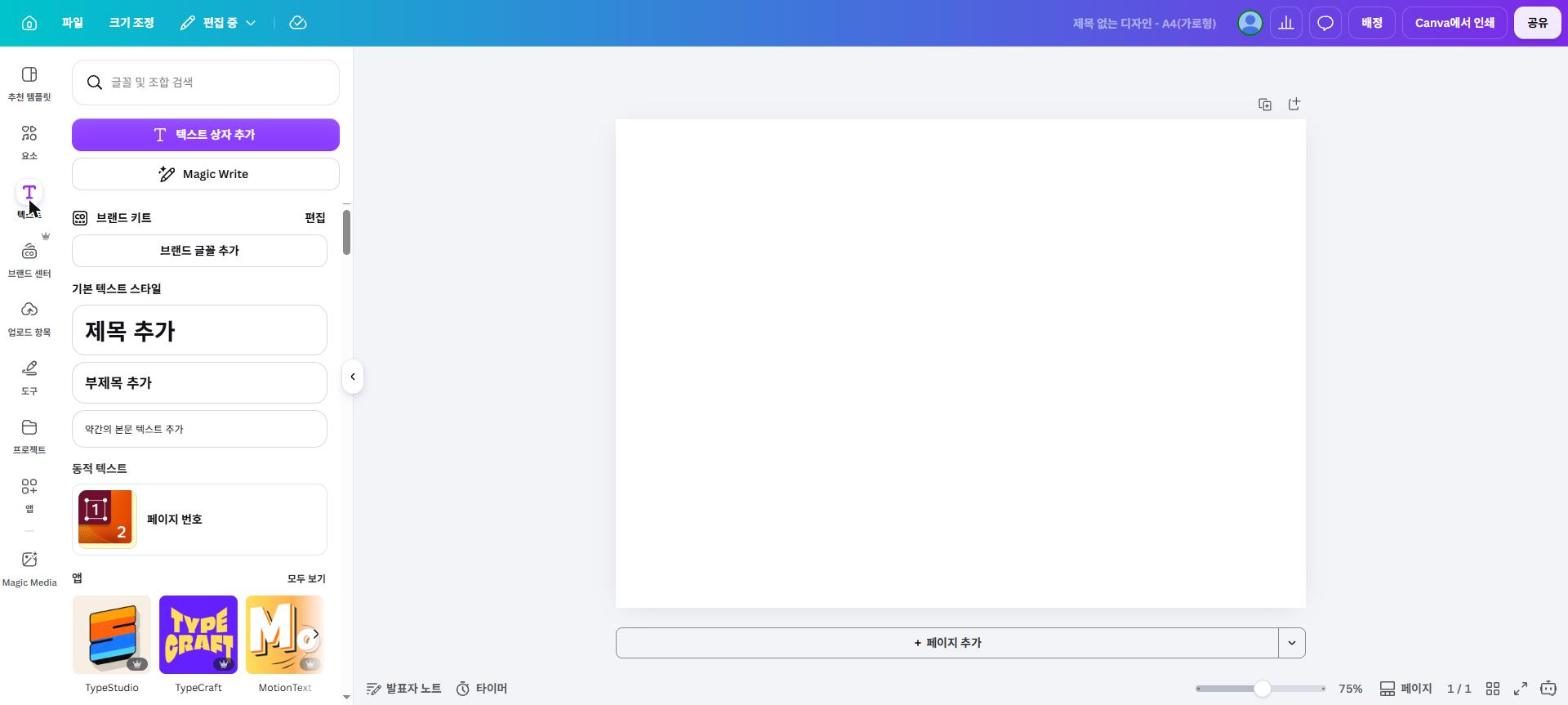Viewport: 1568px width, 705px height.
Task: Open the 크기 조정 menu
Action: pos(131,23)
